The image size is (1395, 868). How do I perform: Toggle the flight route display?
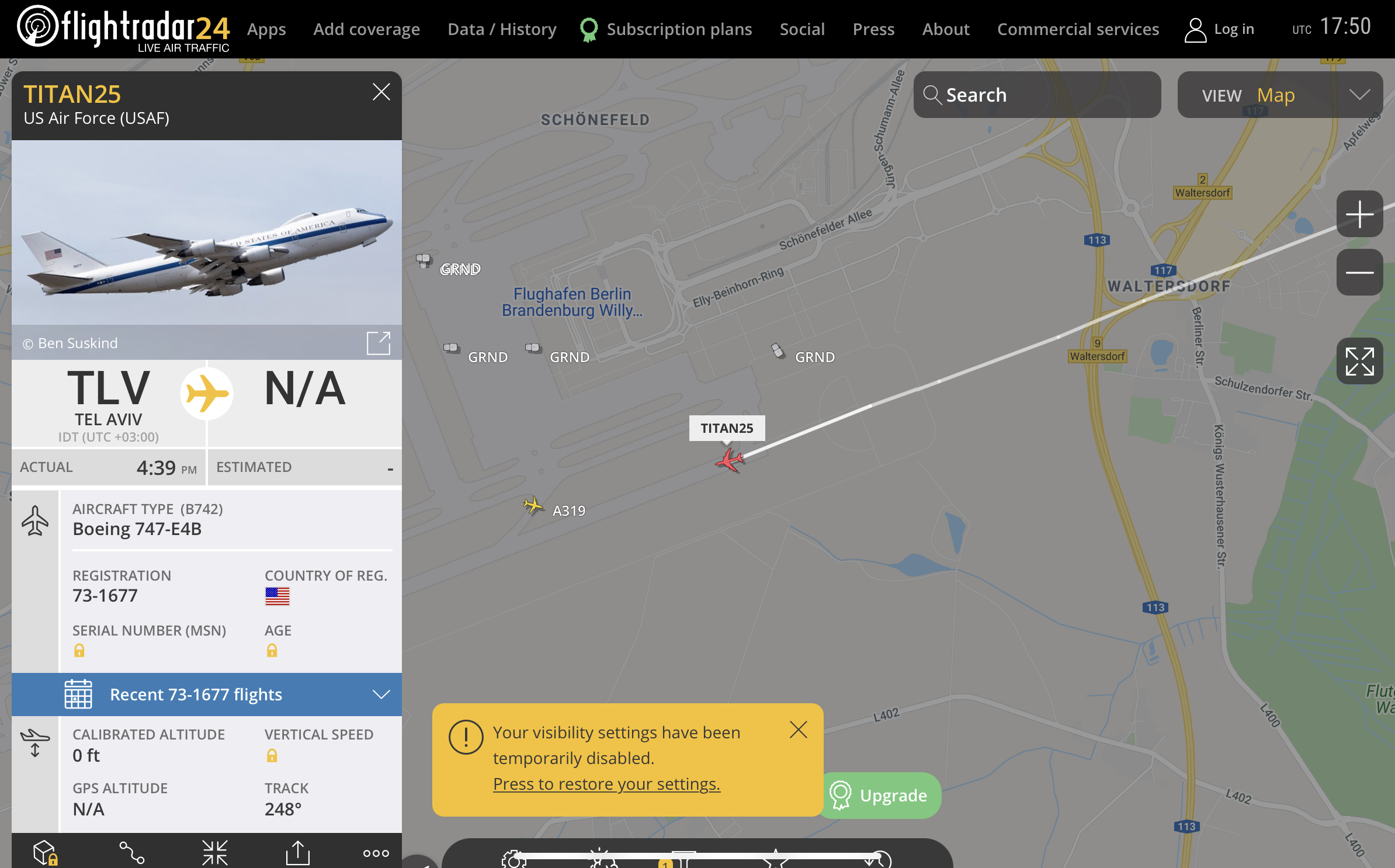pos(131,853)
